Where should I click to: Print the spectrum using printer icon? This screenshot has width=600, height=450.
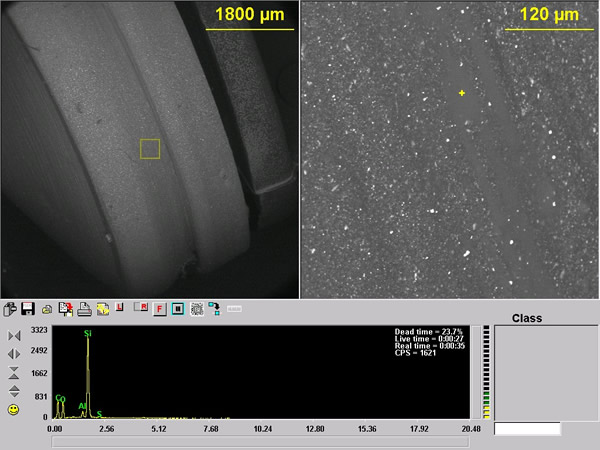(x=84, y=309)
